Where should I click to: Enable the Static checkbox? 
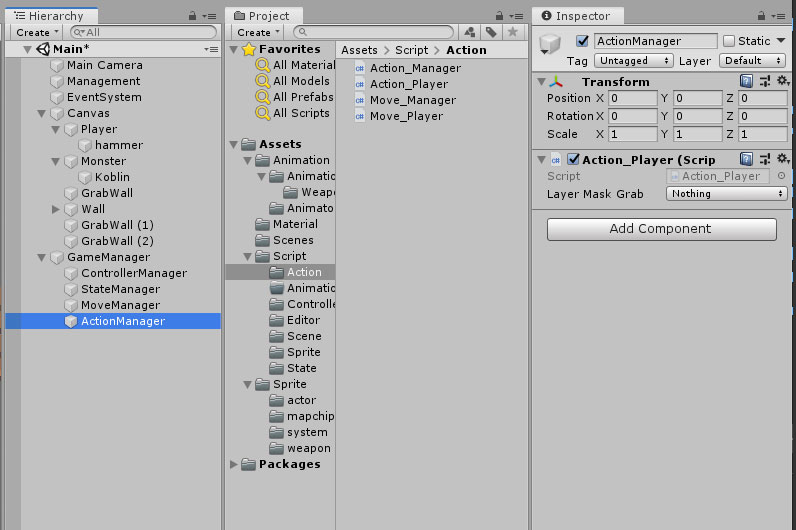point(729,41)
